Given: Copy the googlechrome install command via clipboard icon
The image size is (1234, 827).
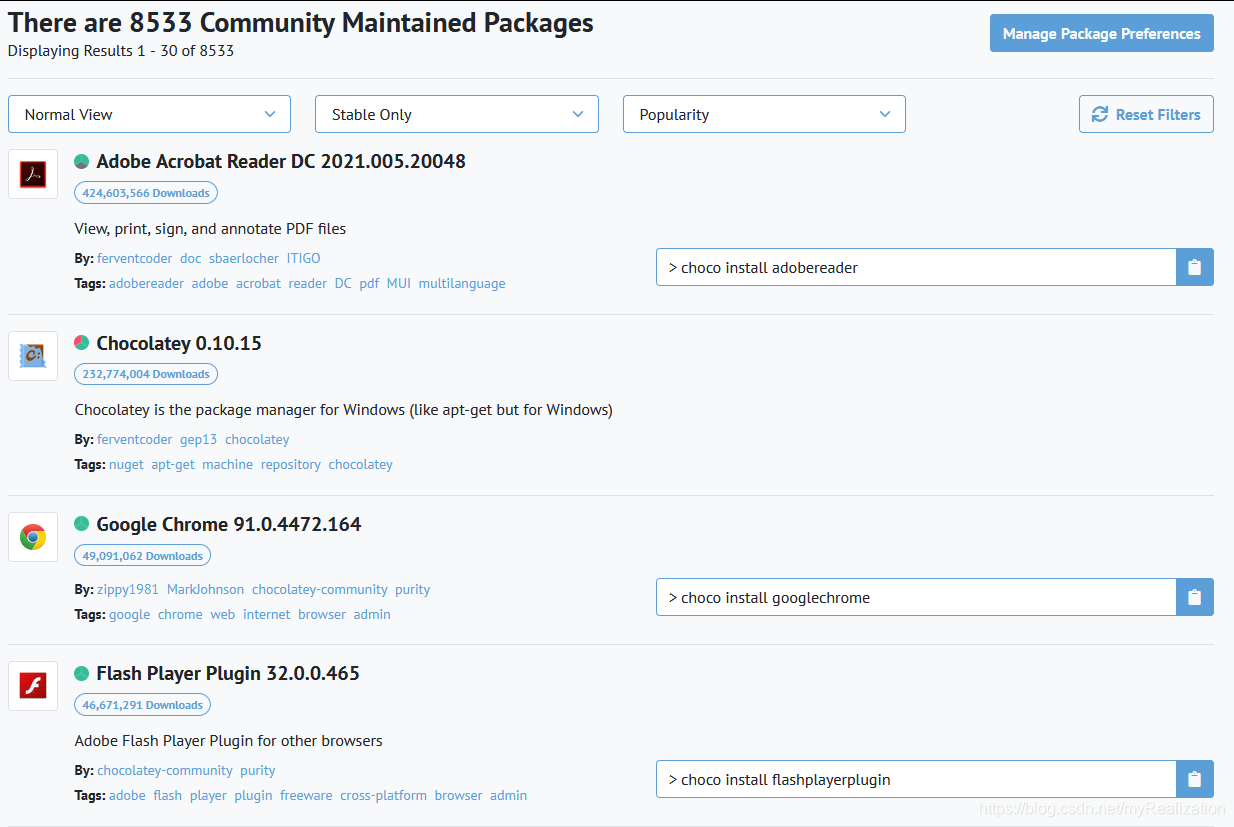Looking at the screenshot, I should coord(1194,597).
